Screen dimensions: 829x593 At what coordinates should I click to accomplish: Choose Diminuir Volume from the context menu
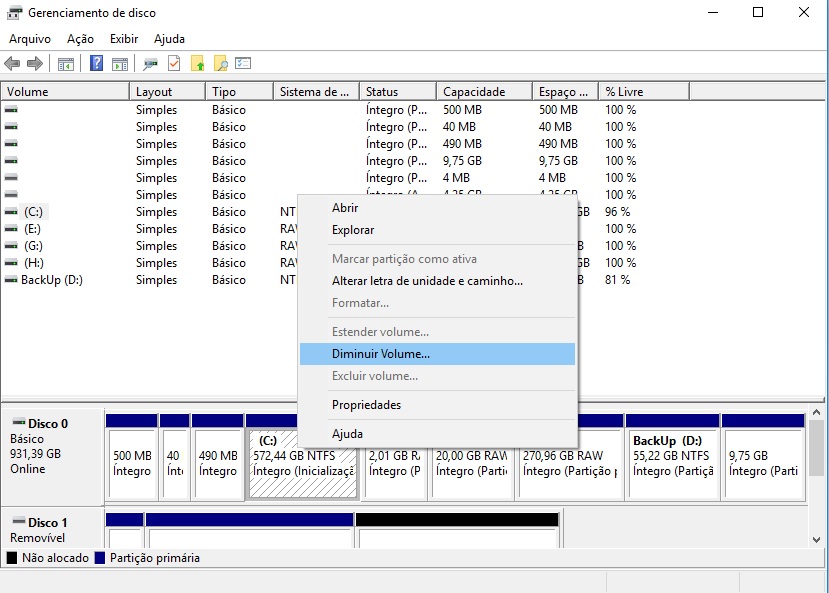pos(381,354)
